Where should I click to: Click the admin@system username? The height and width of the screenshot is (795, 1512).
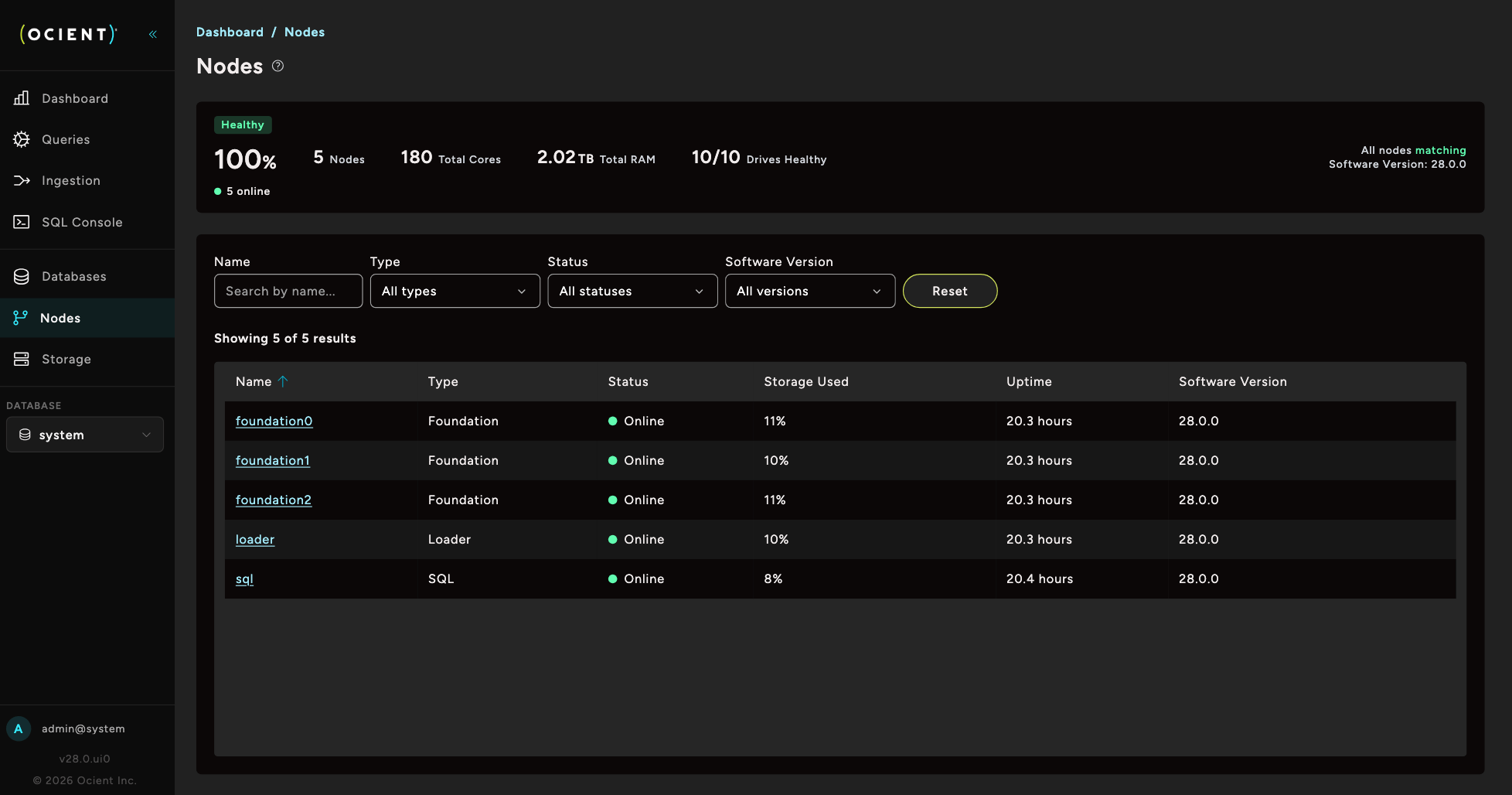[x=83, y=728]
